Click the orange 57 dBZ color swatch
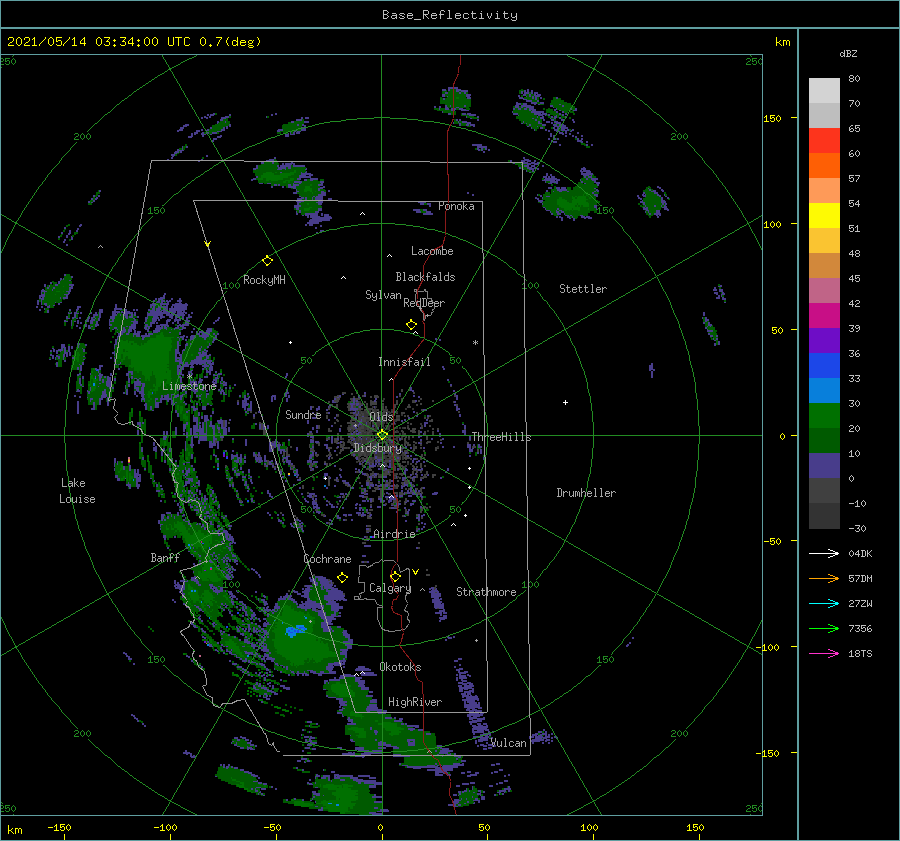The height and width of the screenshot is (841, 900). [x=824, y=166]
